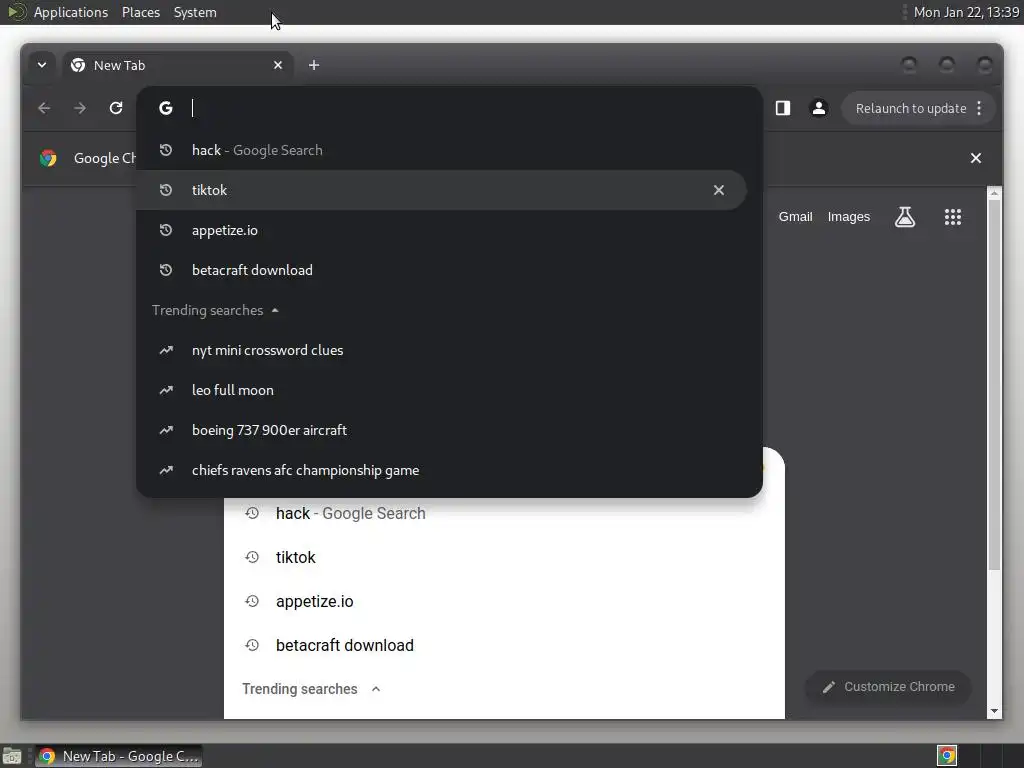
Task: Select boeing 737 900er aircraft trend
Action: (441, 430)
